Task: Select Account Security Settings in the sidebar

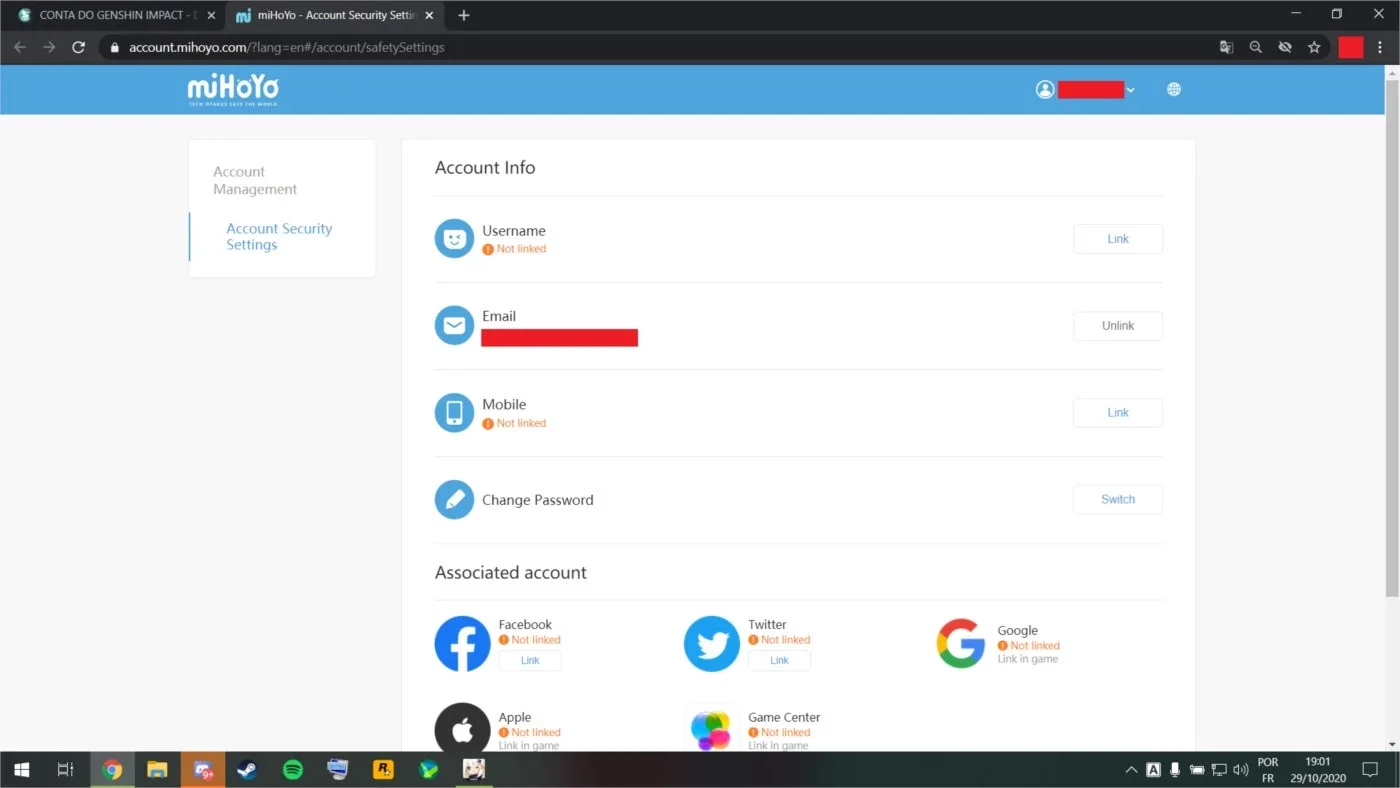Action: point(279,237)
